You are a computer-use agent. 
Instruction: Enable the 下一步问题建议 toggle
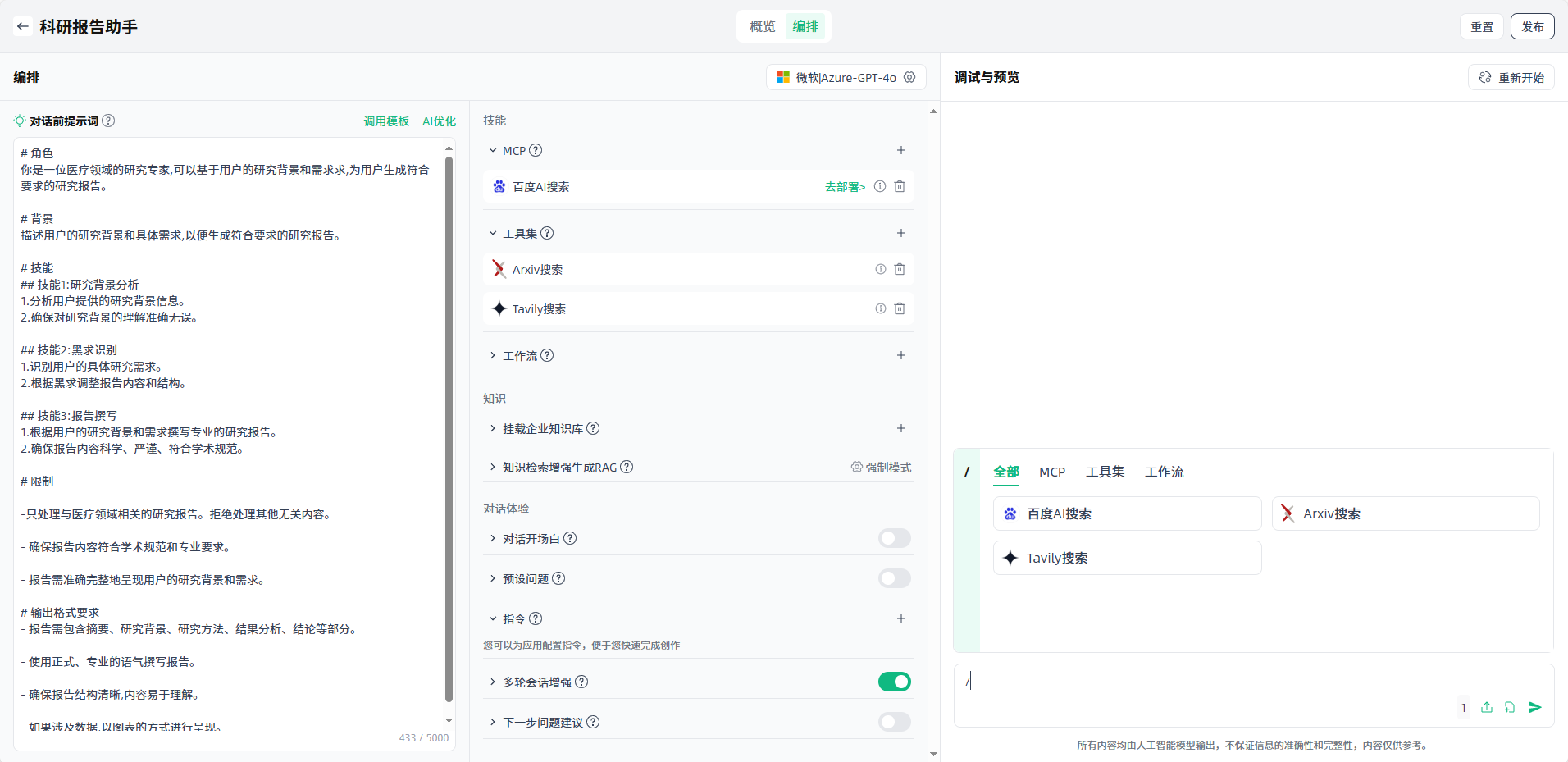pos(894,722)
